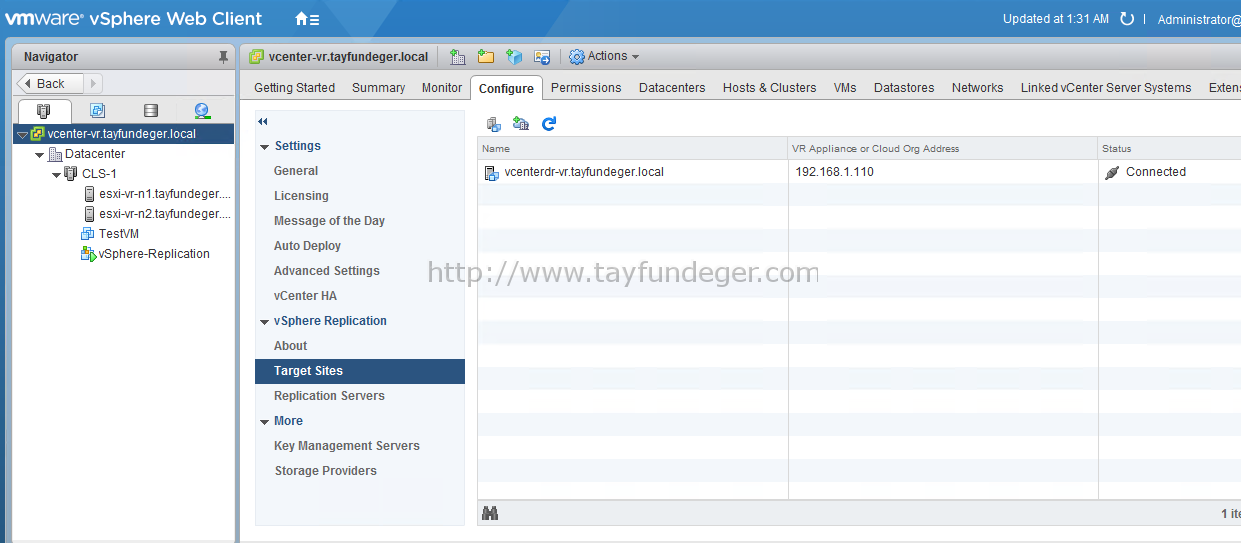Screen dimensions: 1241x543
Task: Select the Configure tab
Action: 506,88
